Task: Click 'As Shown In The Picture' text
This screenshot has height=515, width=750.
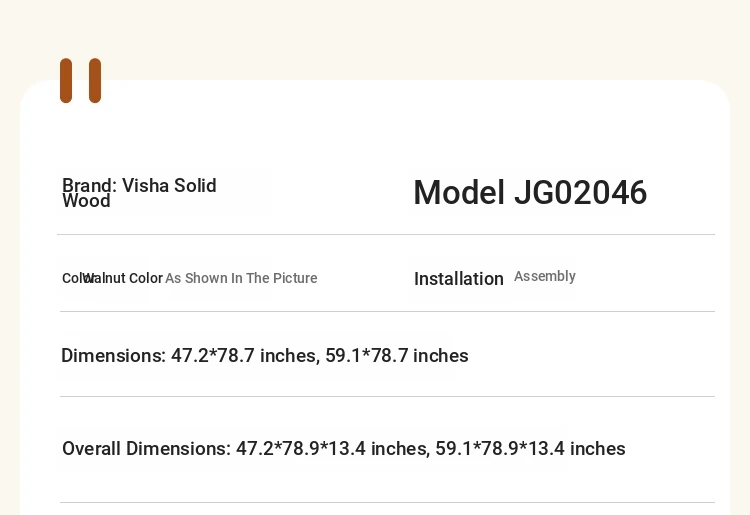Action: pyautogui.click(x=241, y=278)
